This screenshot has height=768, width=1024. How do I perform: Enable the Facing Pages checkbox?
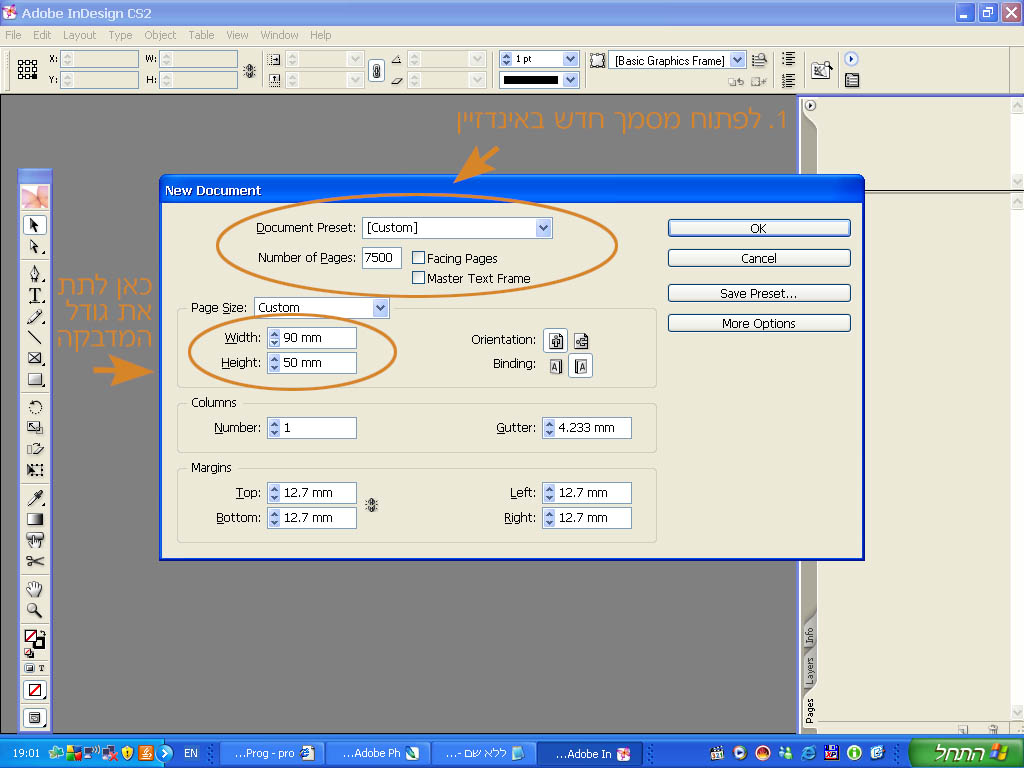(419, 258)
